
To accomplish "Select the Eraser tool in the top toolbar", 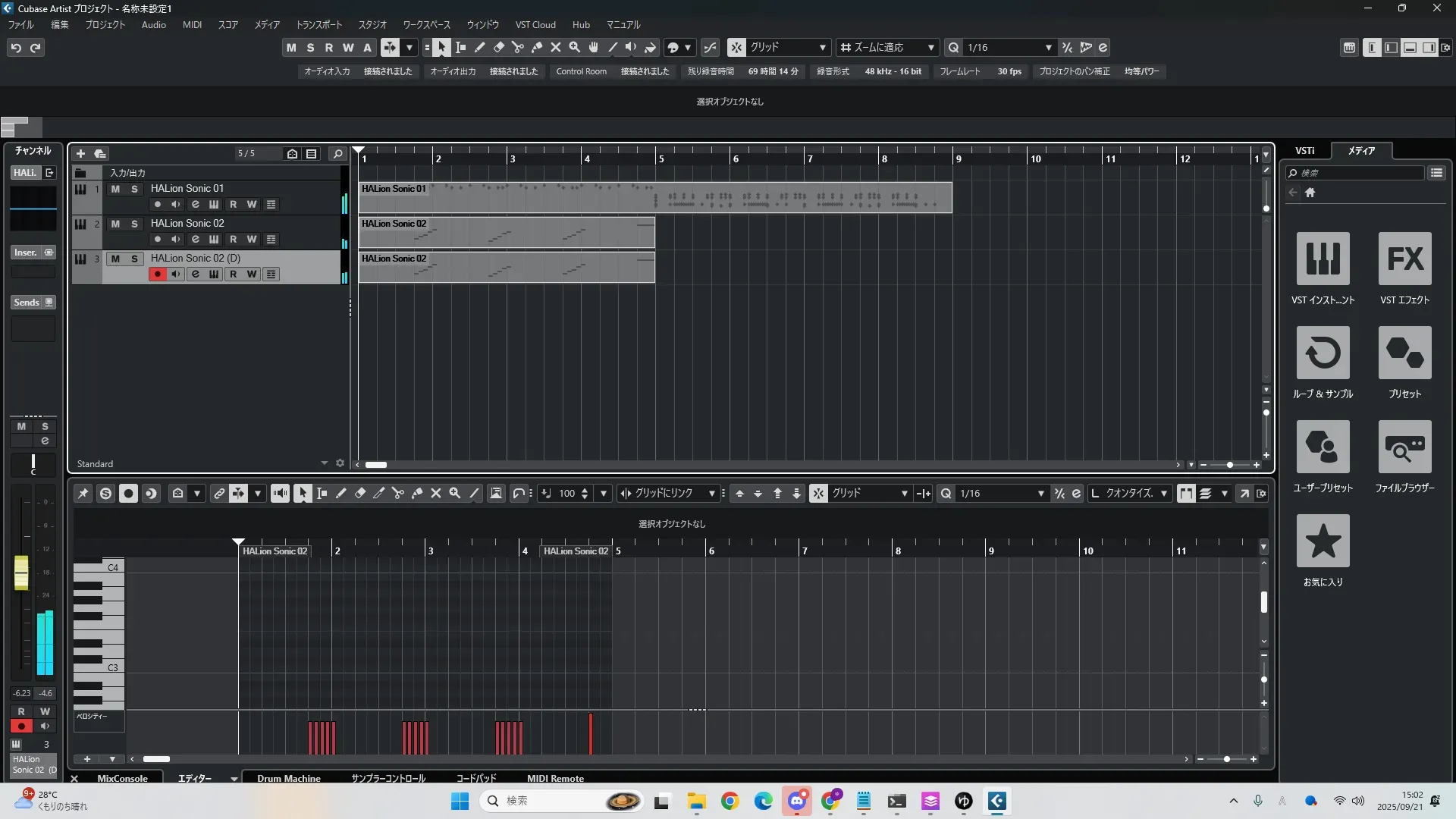I will click(x=499, y=48).
